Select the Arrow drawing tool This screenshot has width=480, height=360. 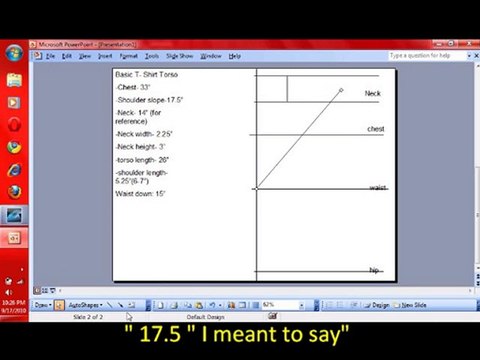pyautogui.click(x=120, y=305)
